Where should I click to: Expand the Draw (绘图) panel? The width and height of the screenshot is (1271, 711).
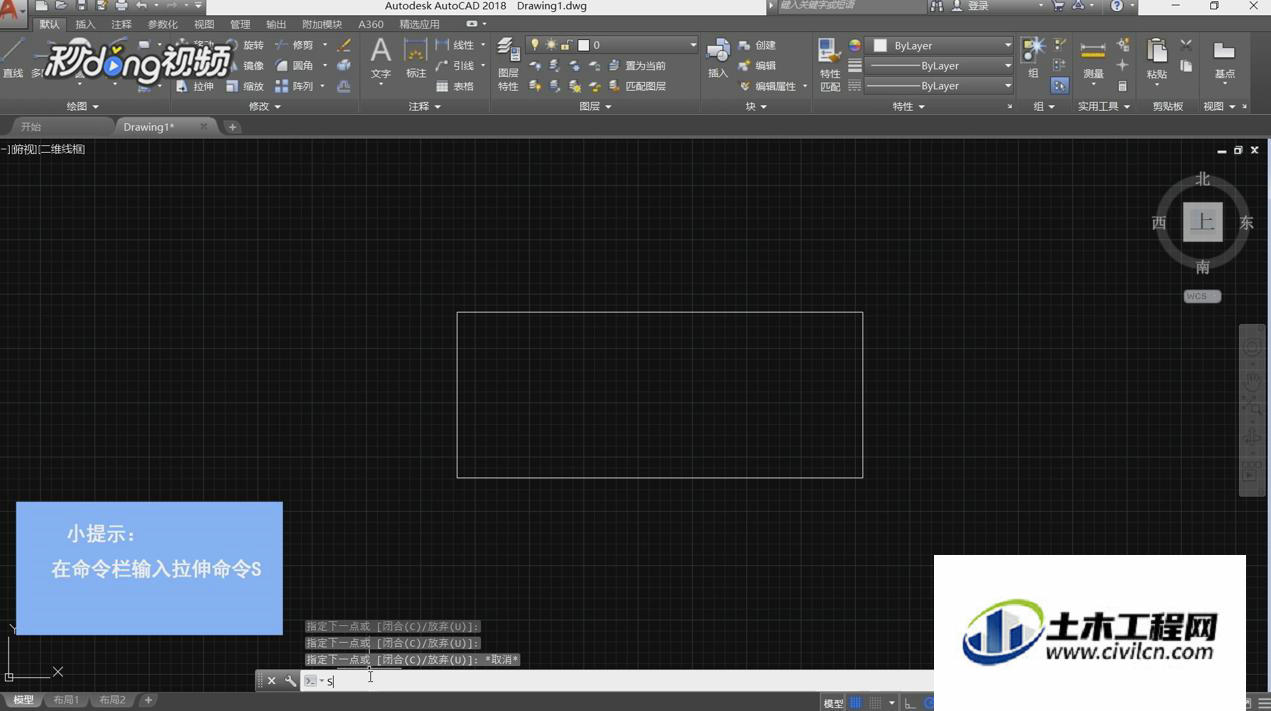82,106
